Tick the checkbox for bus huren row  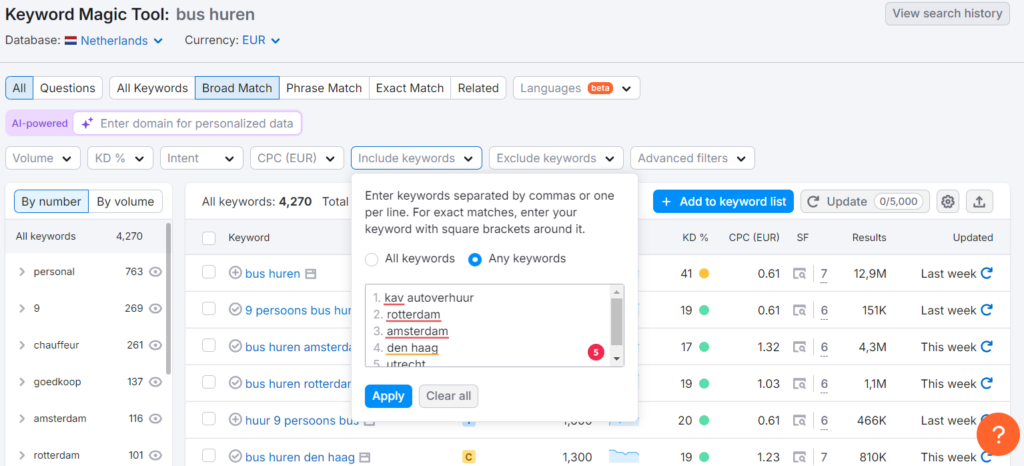[209, 272]
